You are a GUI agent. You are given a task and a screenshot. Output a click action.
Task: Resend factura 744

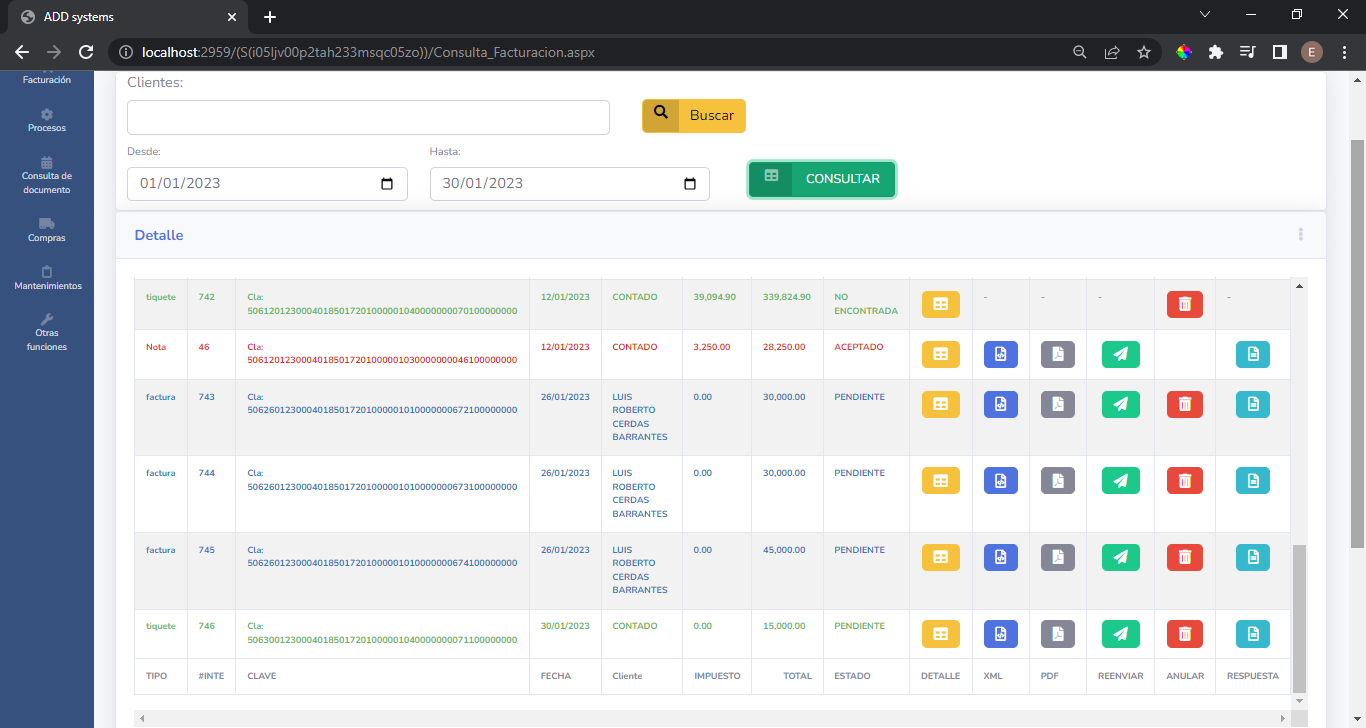point(1121,480)
